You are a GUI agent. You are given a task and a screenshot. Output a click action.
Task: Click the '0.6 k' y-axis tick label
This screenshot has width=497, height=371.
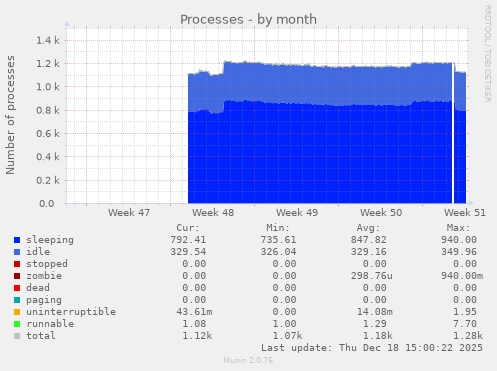coord(48,134)
